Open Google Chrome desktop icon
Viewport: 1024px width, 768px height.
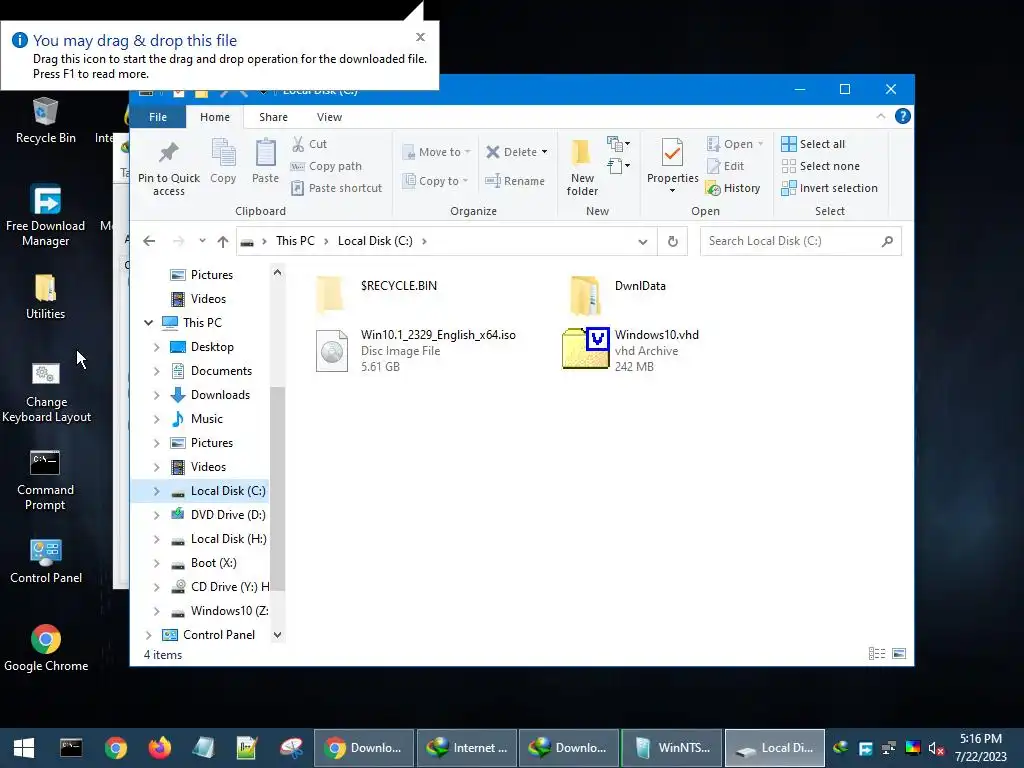pyautogui.click(x=46, y=648)
